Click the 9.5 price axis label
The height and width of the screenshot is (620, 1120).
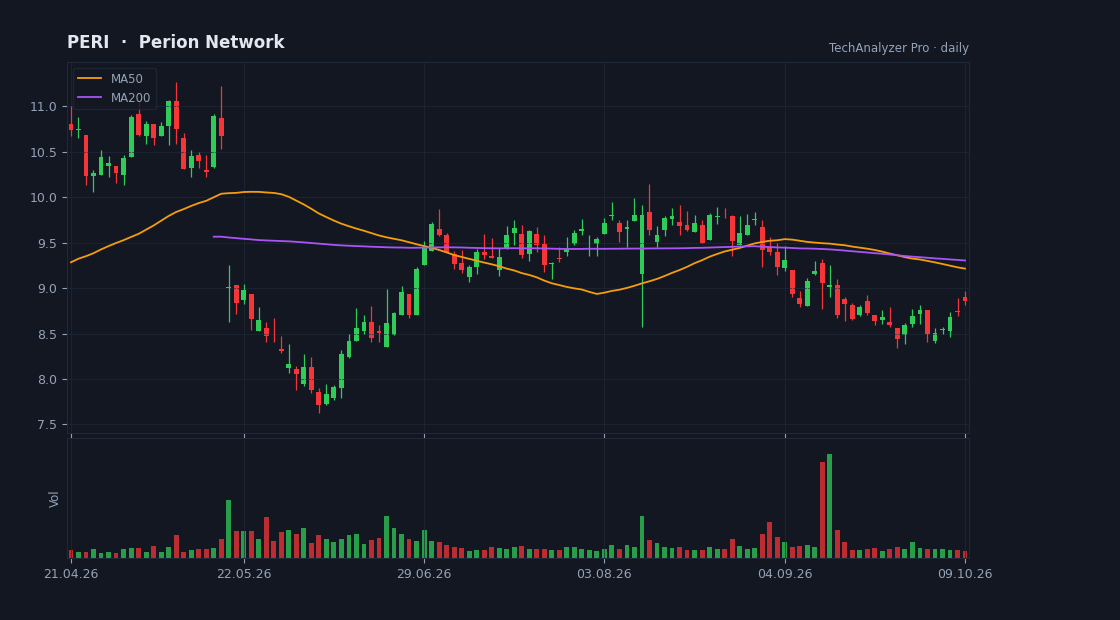46,244
